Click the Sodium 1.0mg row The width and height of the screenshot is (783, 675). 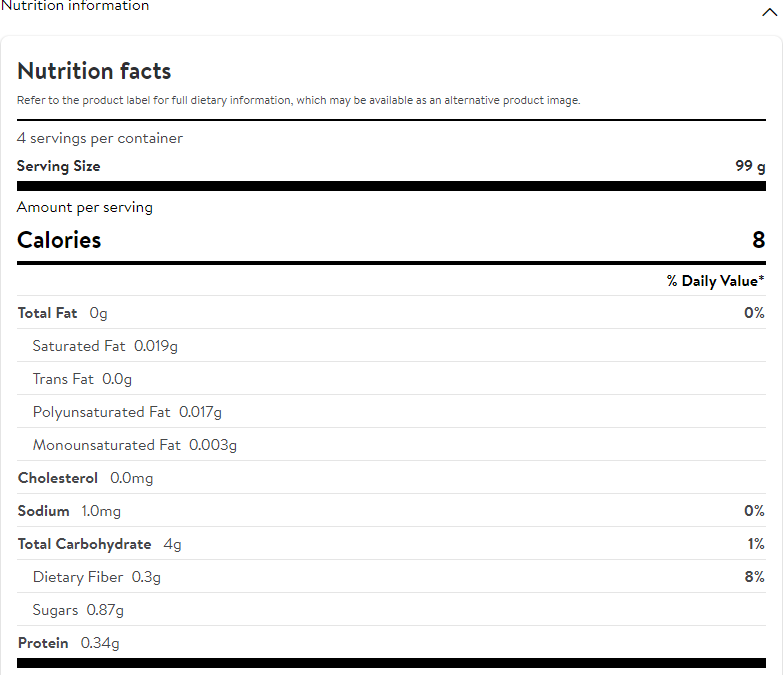click(x=69, y=511)
